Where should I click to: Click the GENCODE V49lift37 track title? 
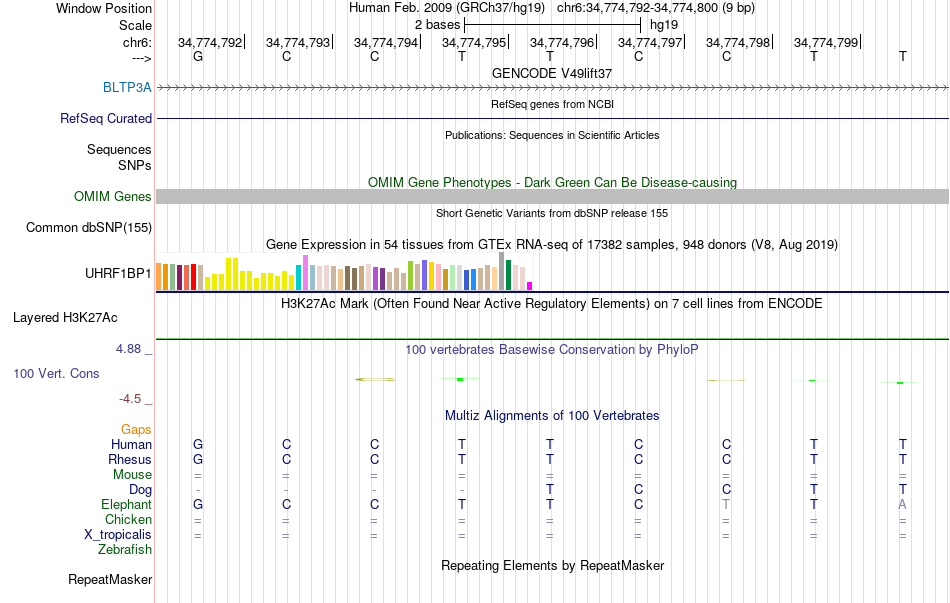click(552, 73)
